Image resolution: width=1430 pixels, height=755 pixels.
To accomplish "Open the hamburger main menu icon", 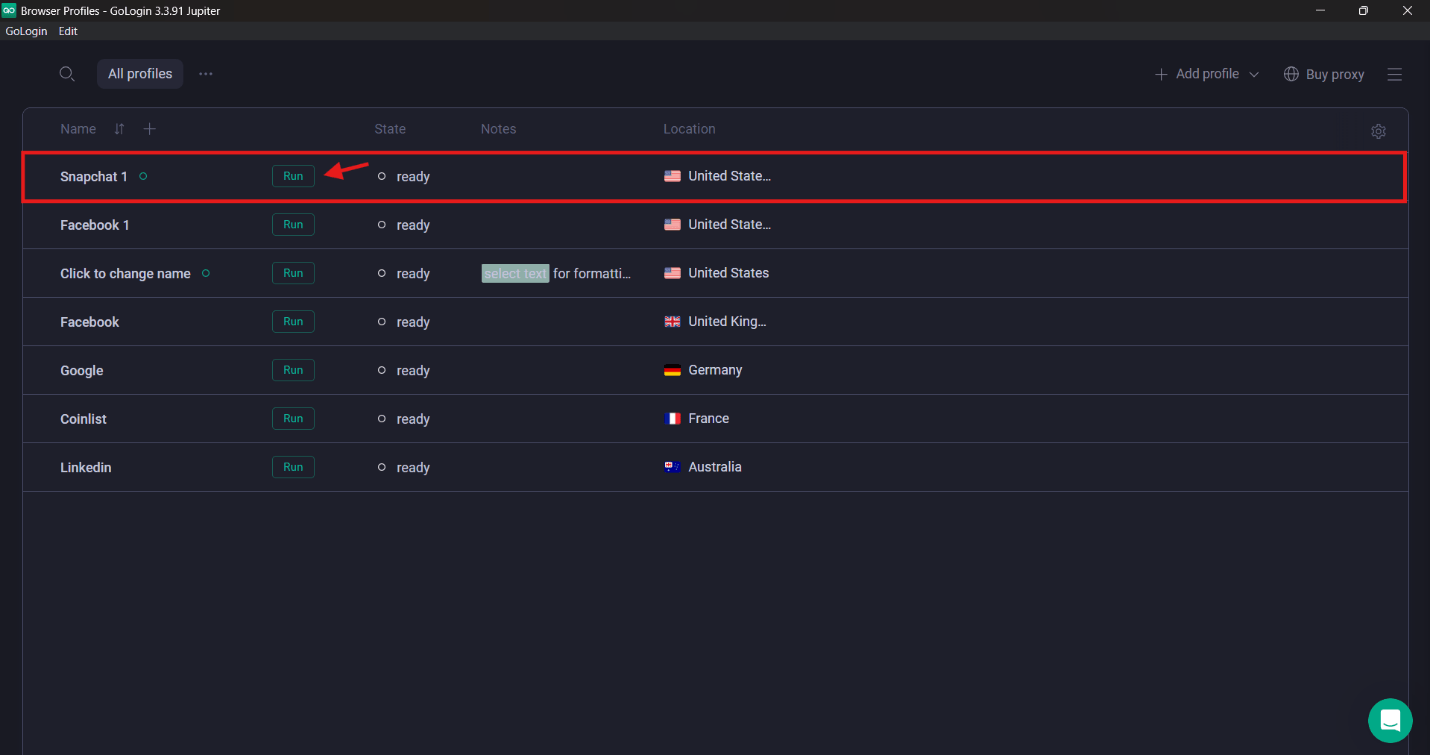I will pos(1395,74).
